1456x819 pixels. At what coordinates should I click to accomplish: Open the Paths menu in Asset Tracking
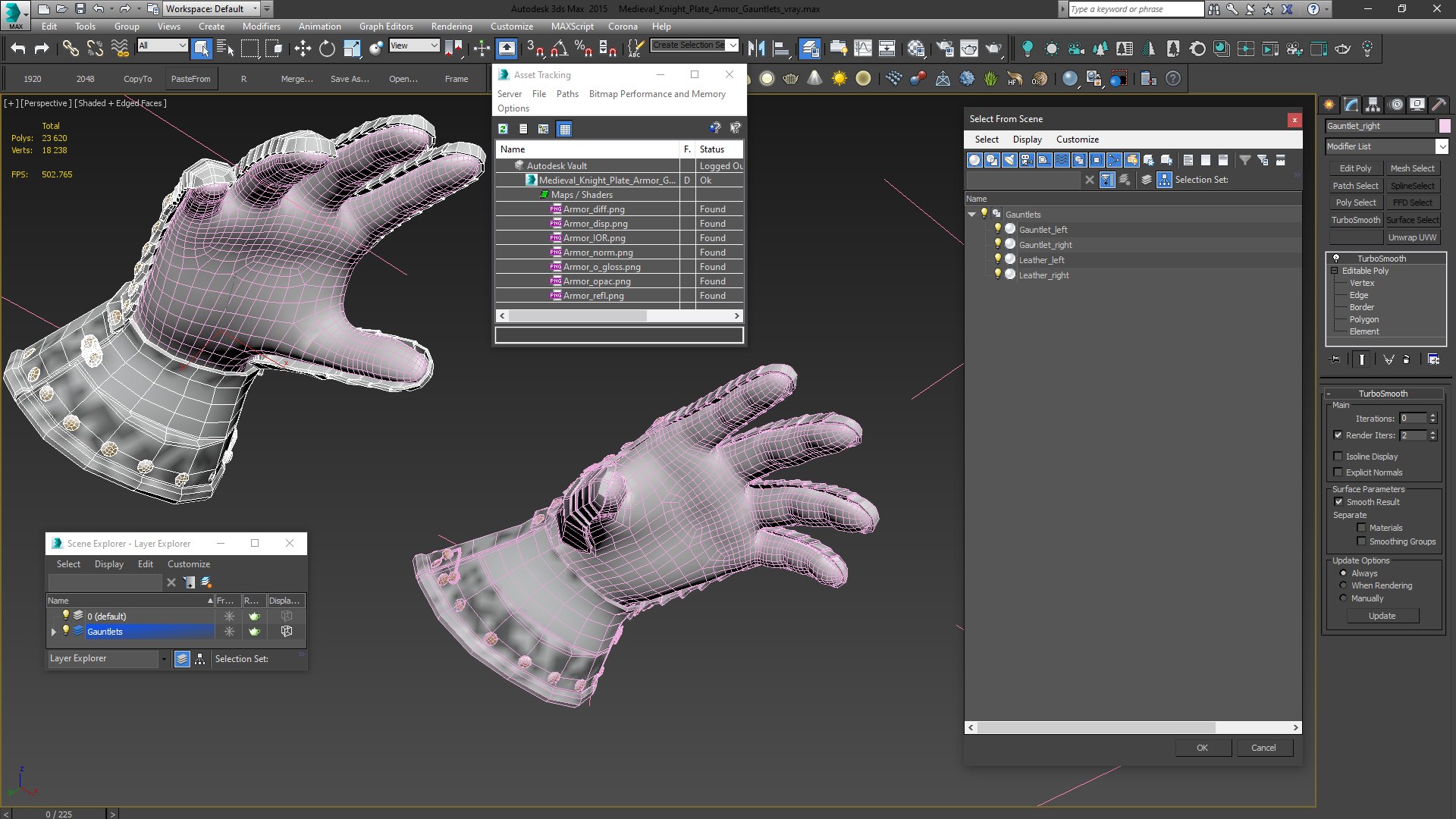pyautogui.click(x=566, y=94)
